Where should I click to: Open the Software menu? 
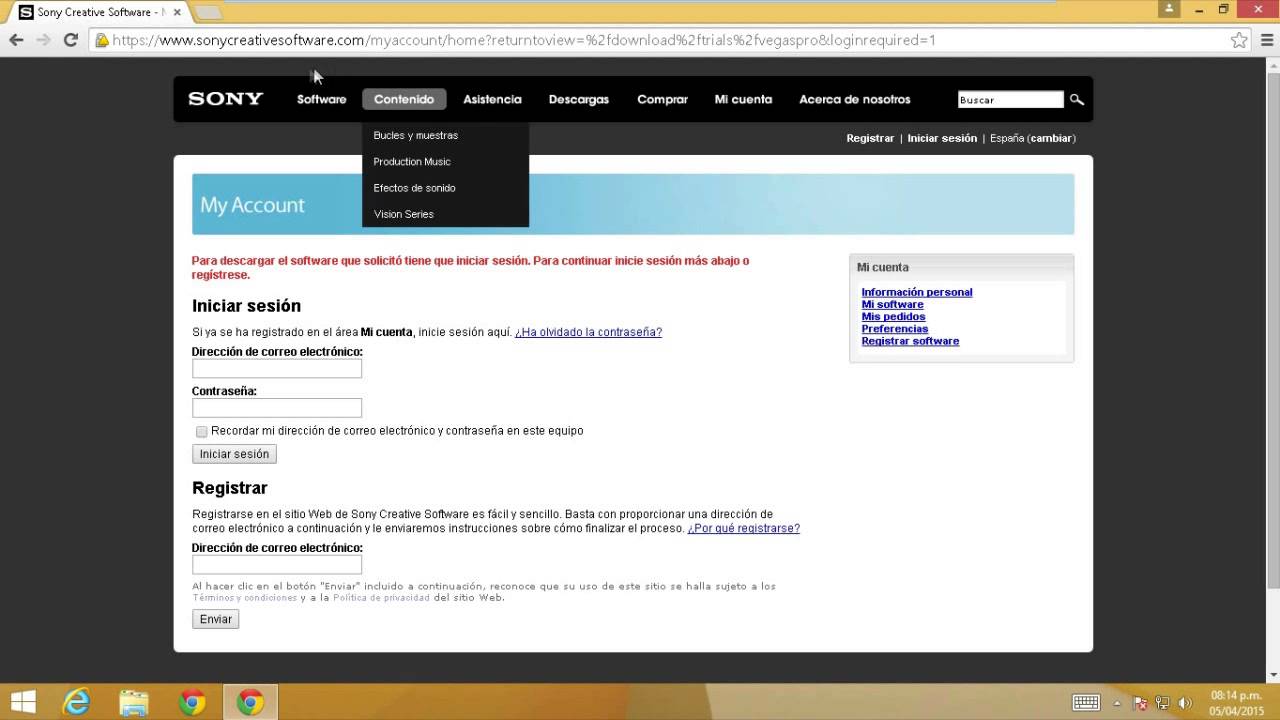click(321, 99)
